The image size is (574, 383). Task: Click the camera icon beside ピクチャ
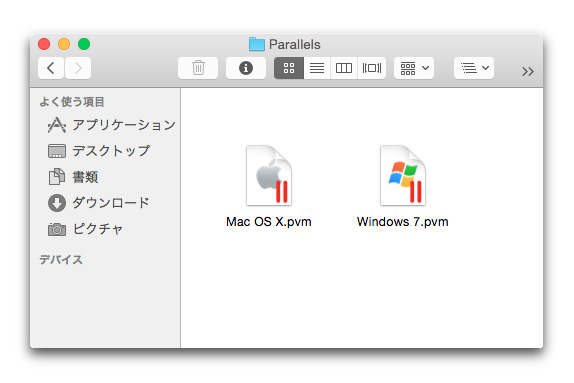57,230
